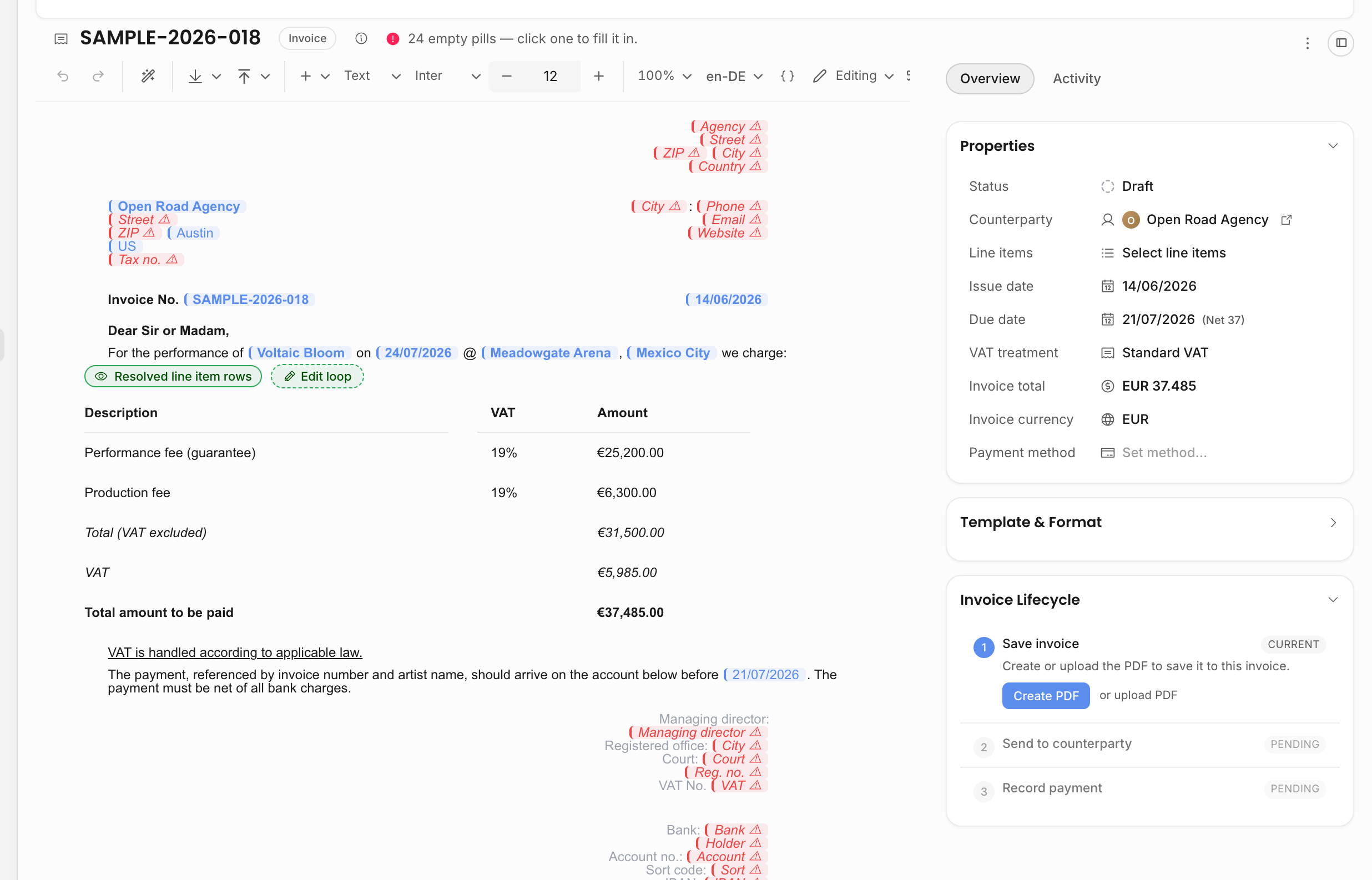Viewport: 1372px width, 880px height.
Task: Click the Due date calendar icon
Action: coord(1107,320)
